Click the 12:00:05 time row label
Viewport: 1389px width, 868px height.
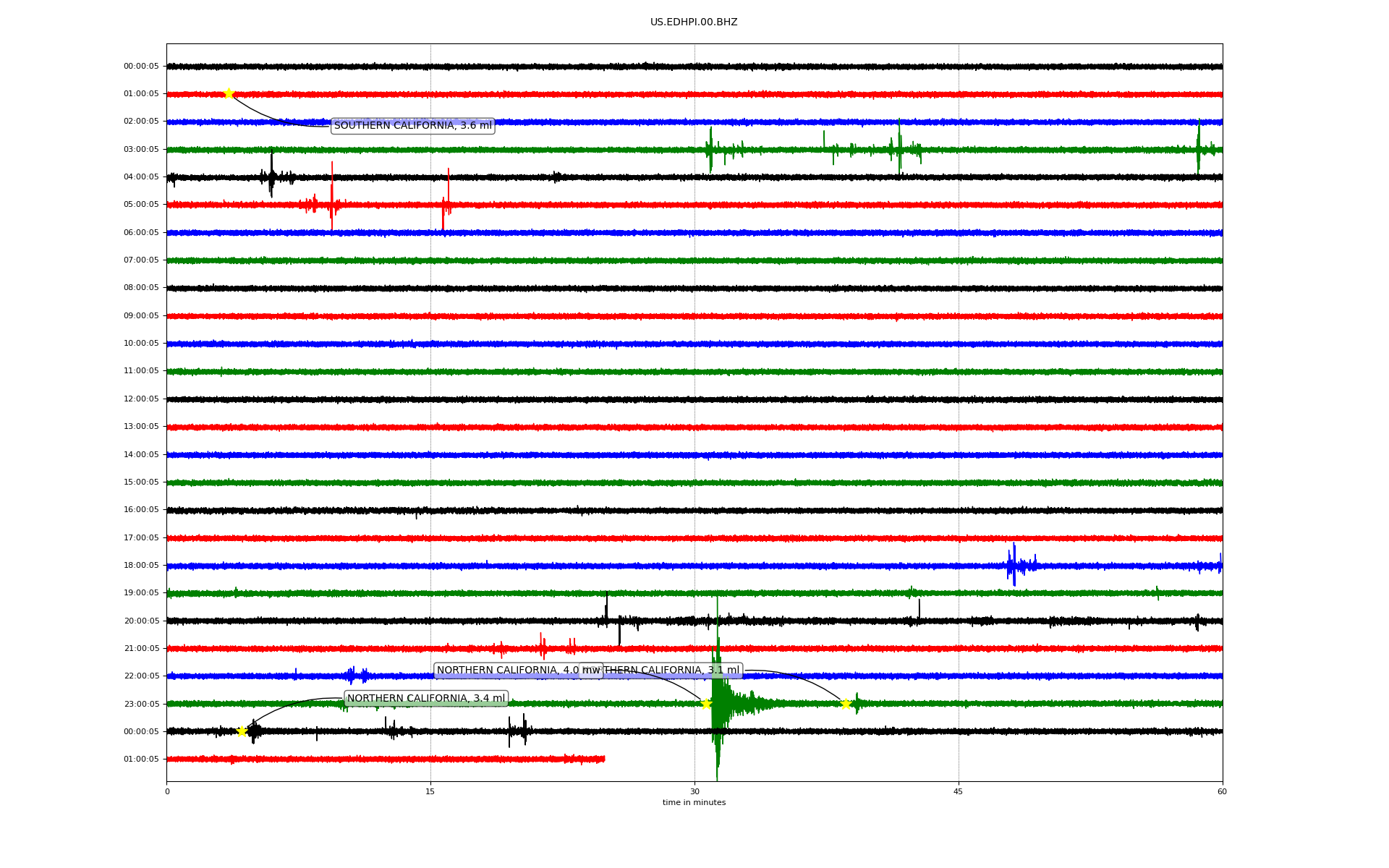tap(141, 399)
